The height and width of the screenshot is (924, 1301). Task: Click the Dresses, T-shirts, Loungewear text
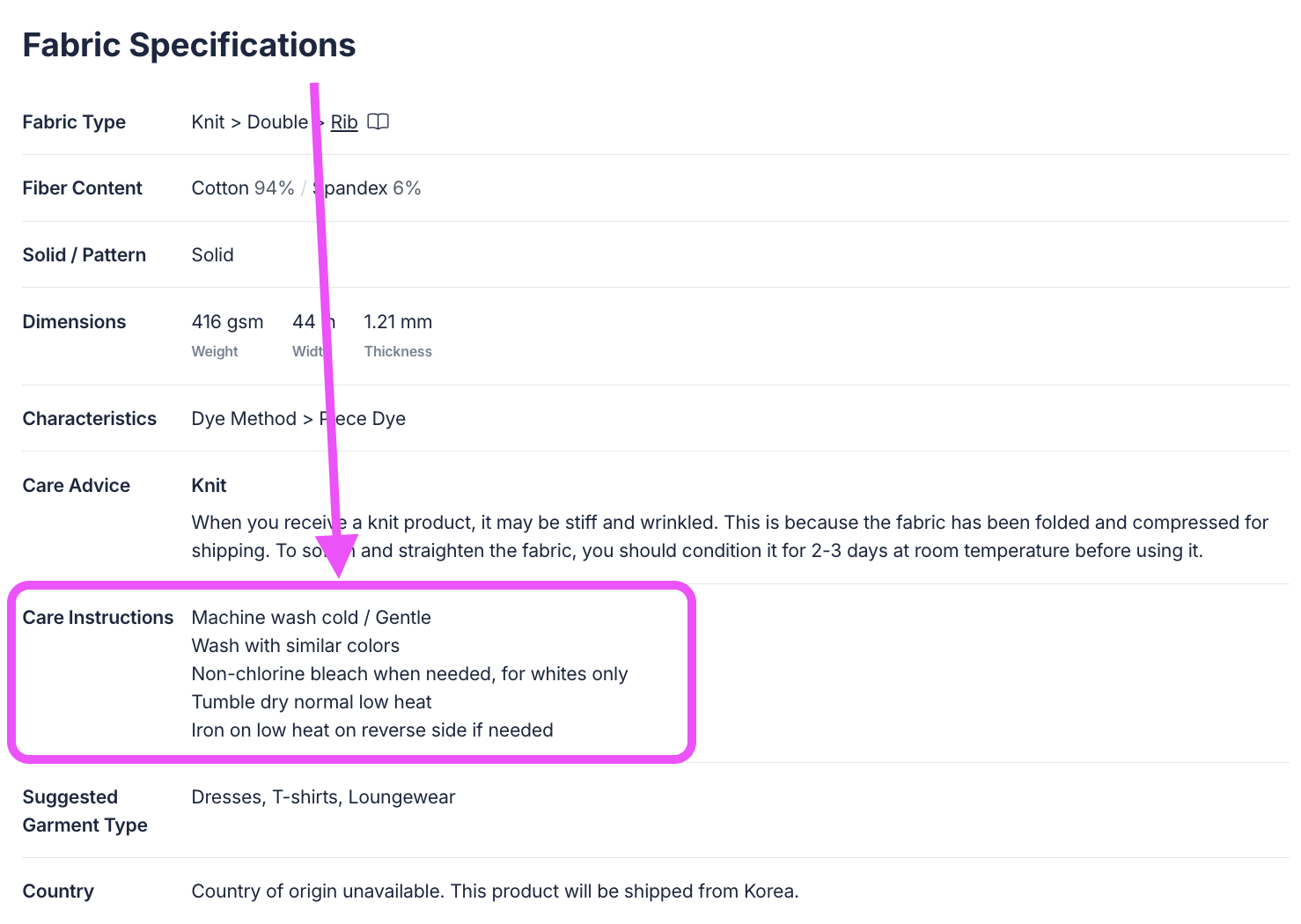[323, 797]
